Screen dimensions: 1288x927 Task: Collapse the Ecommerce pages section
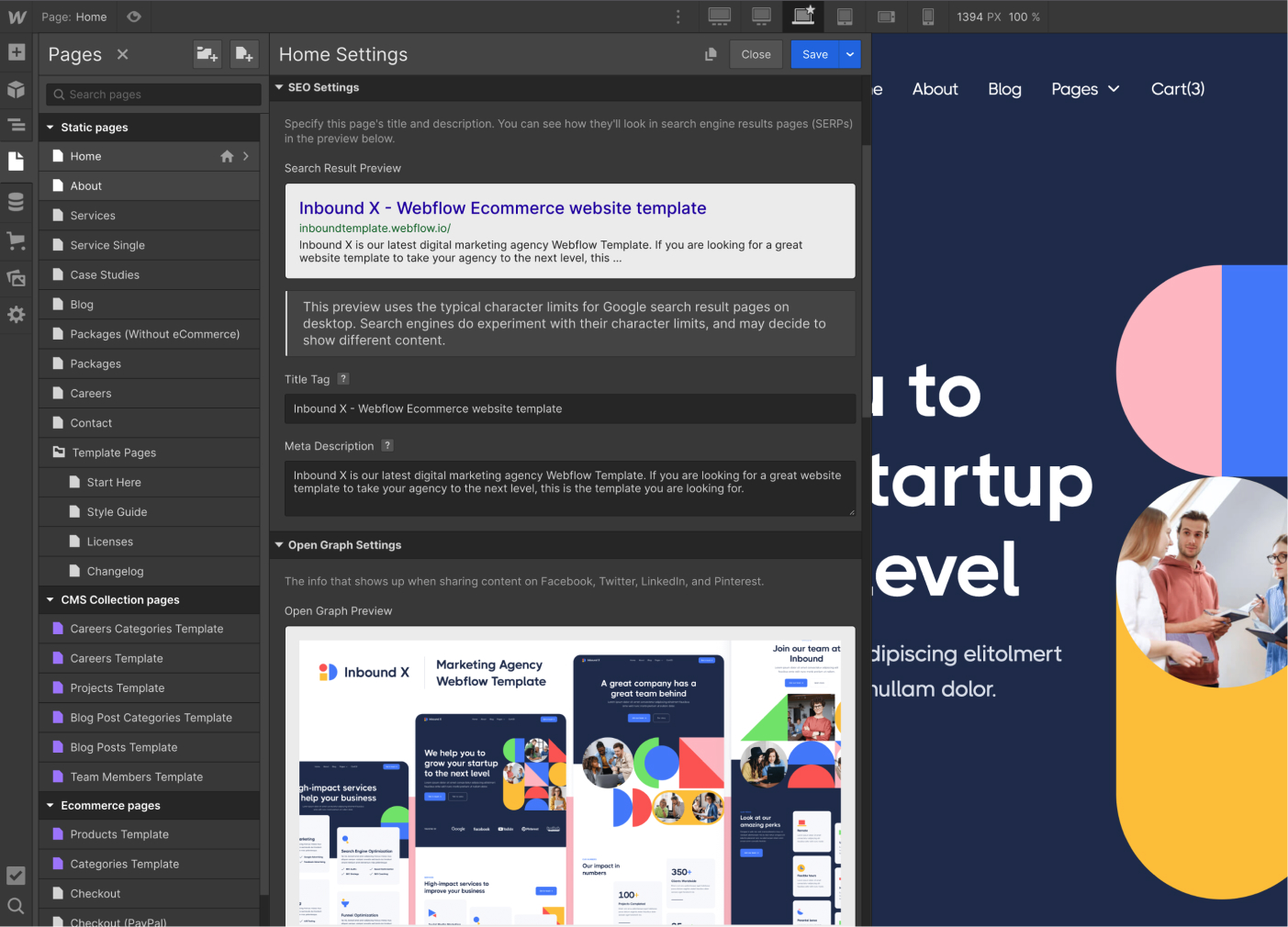(x=50, y=805)
